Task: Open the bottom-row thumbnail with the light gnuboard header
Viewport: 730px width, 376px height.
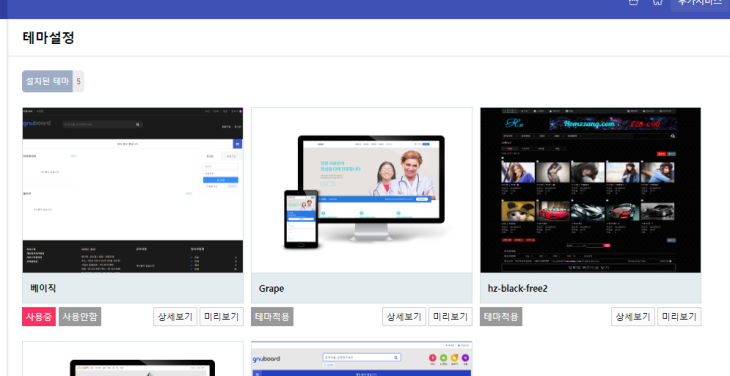Action: (x=362, y=359)
